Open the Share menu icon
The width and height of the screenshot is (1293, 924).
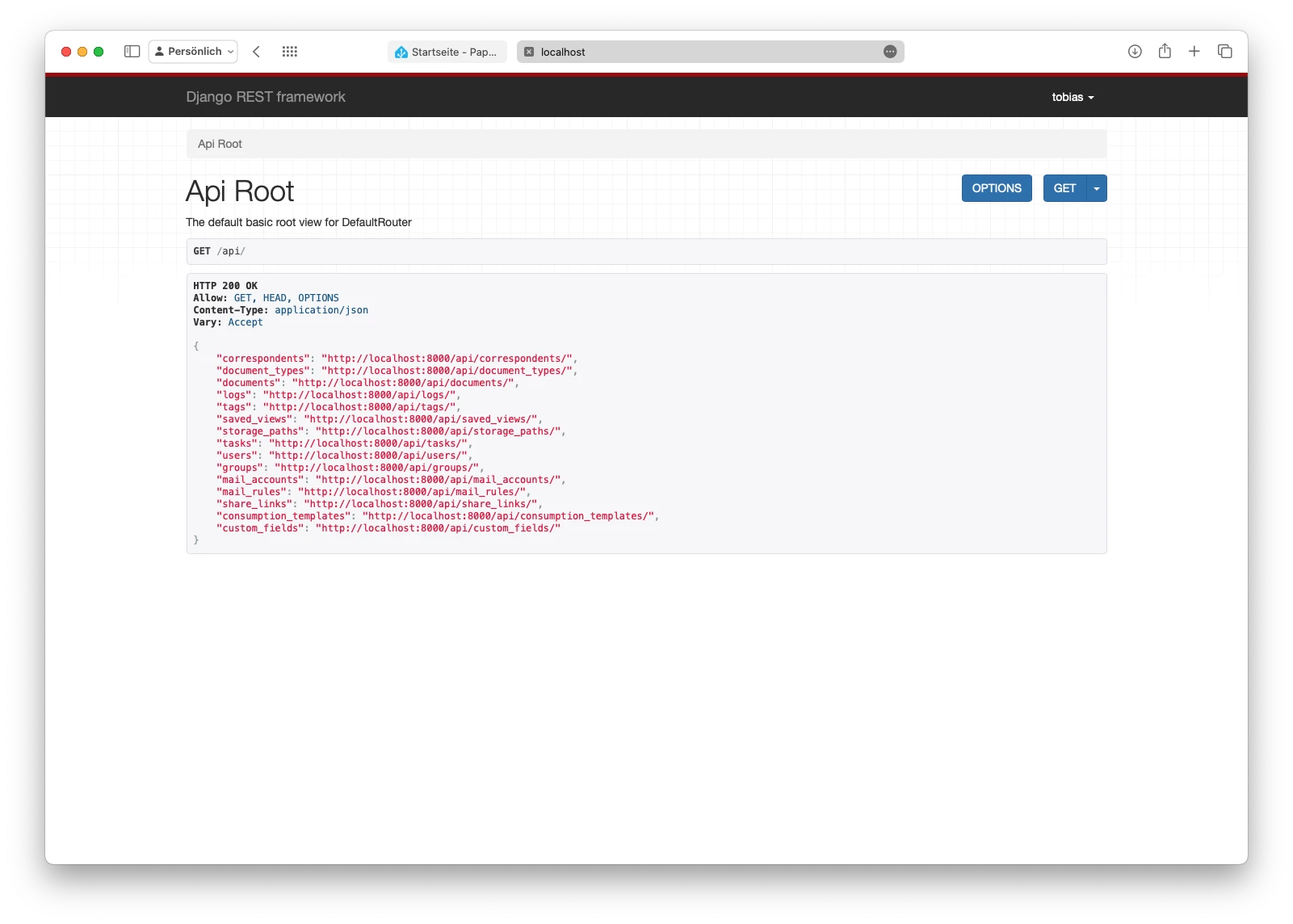click(1165, 51)
